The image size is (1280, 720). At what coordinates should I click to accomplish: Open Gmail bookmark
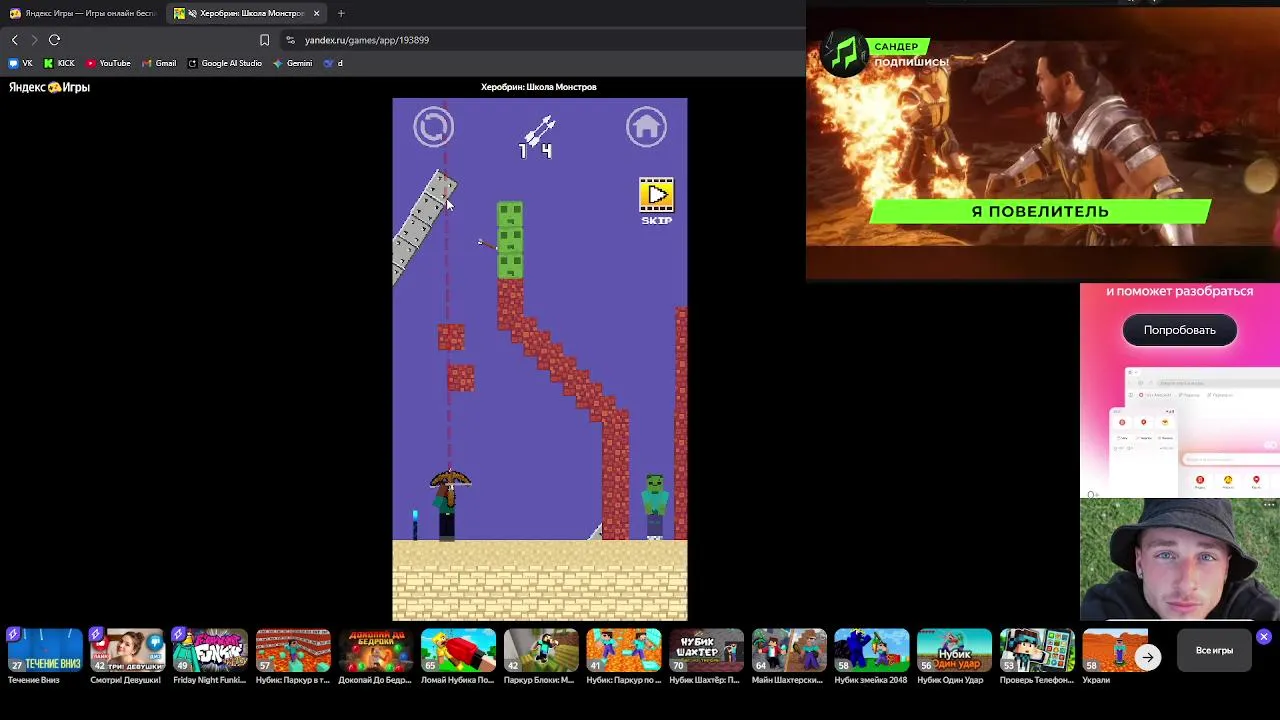[x=159, y=63]
